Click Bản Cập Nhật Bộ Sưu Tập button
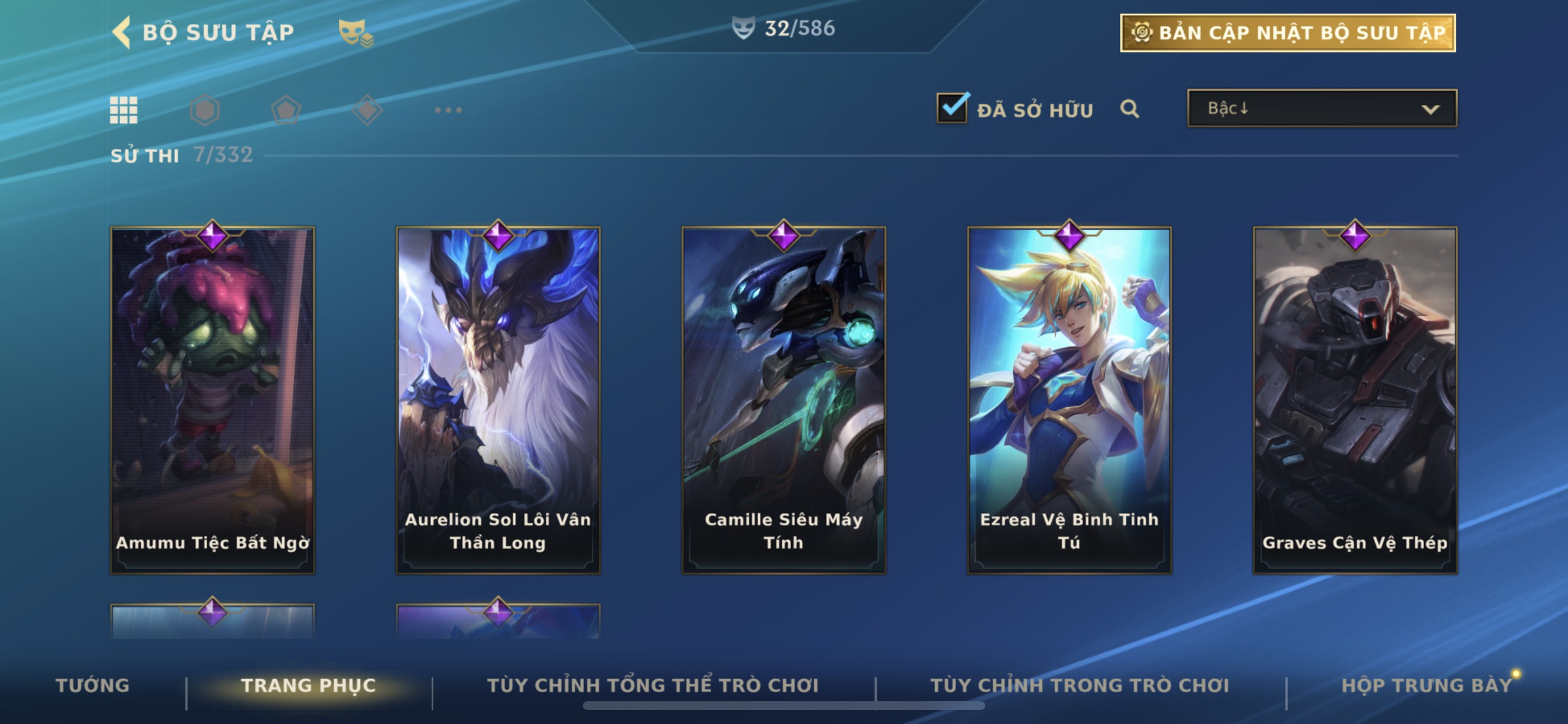 tap(1288, 33)
